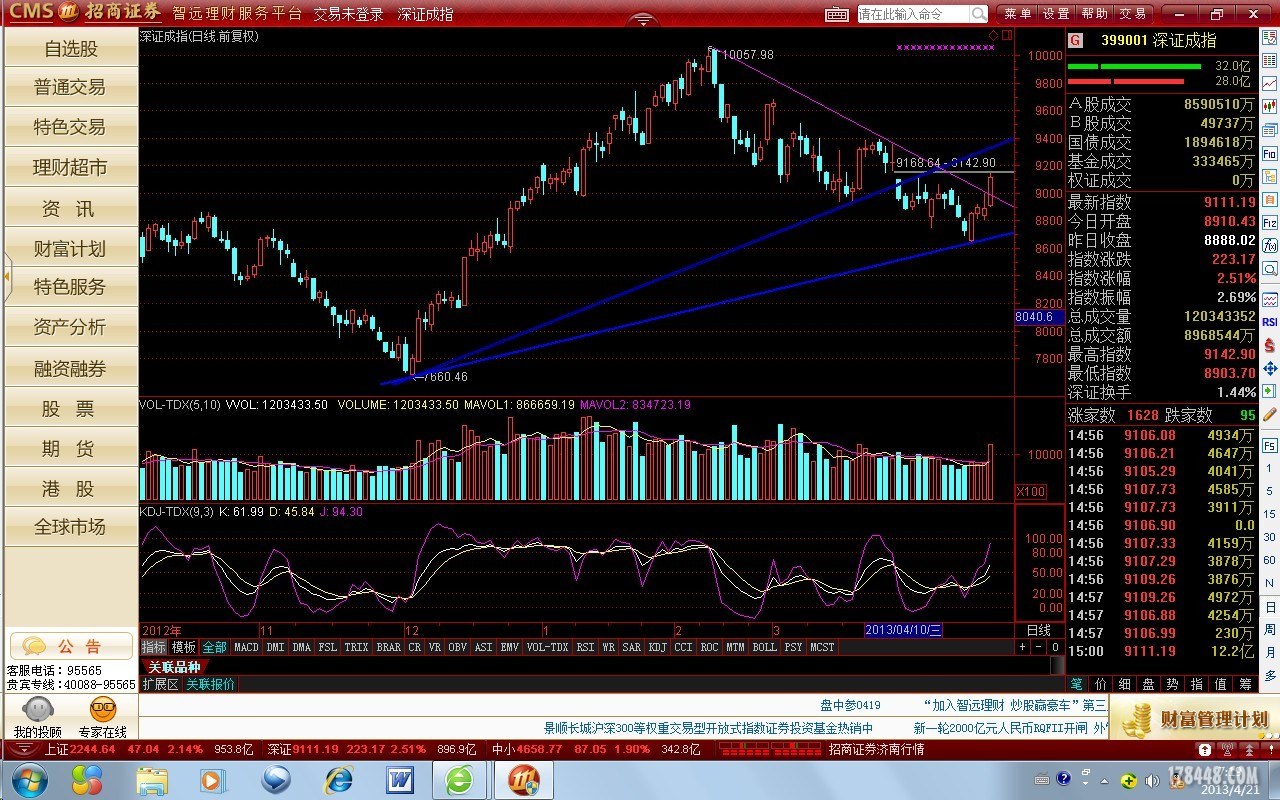Open the F10 company info icon
The image size is (1280, 800).
(x=1270, y=154)
